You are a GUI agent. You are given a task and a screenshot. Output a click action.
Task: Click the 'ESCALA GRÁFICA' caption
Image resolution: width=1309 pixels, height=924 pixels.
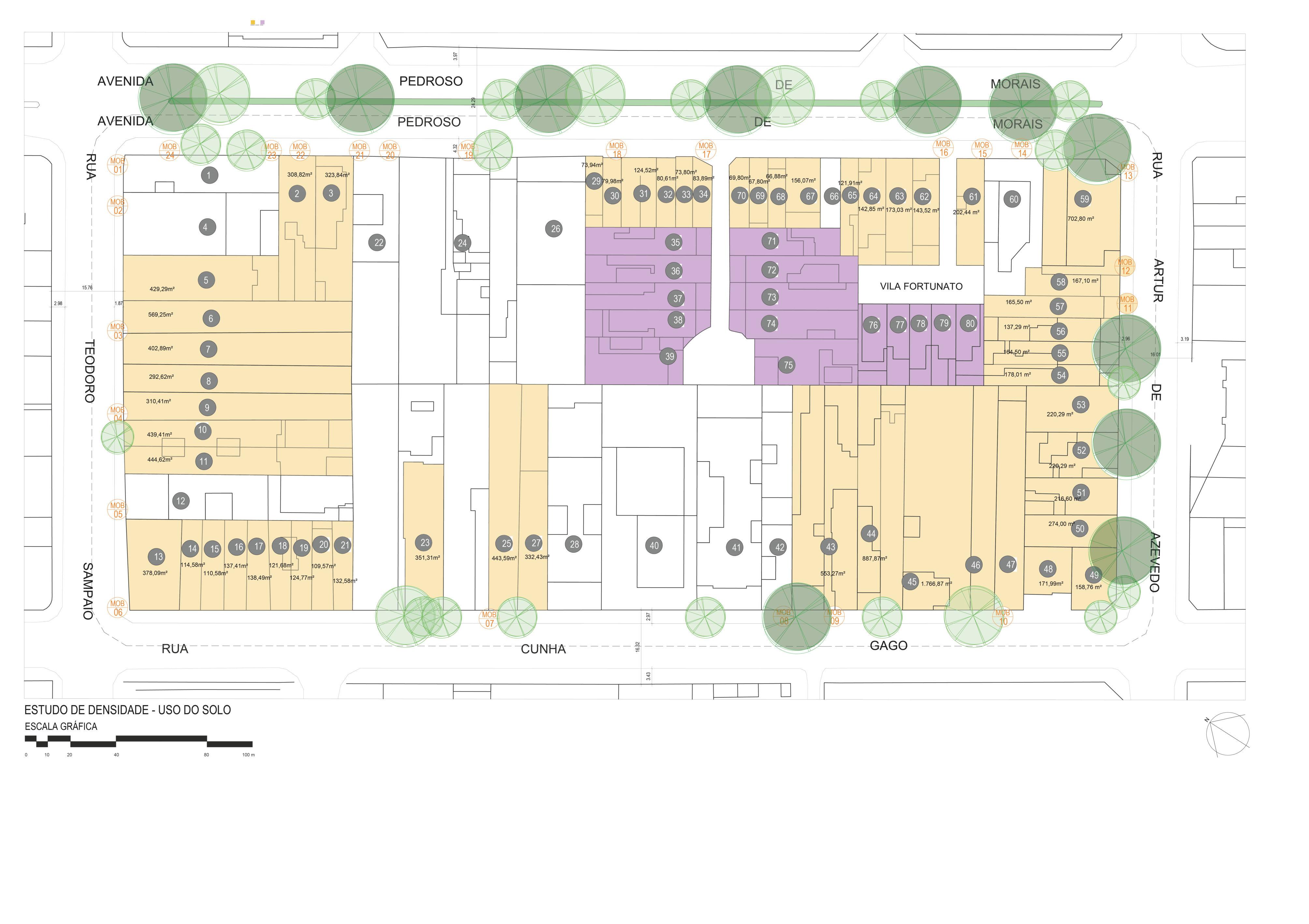tap(61, 727)
